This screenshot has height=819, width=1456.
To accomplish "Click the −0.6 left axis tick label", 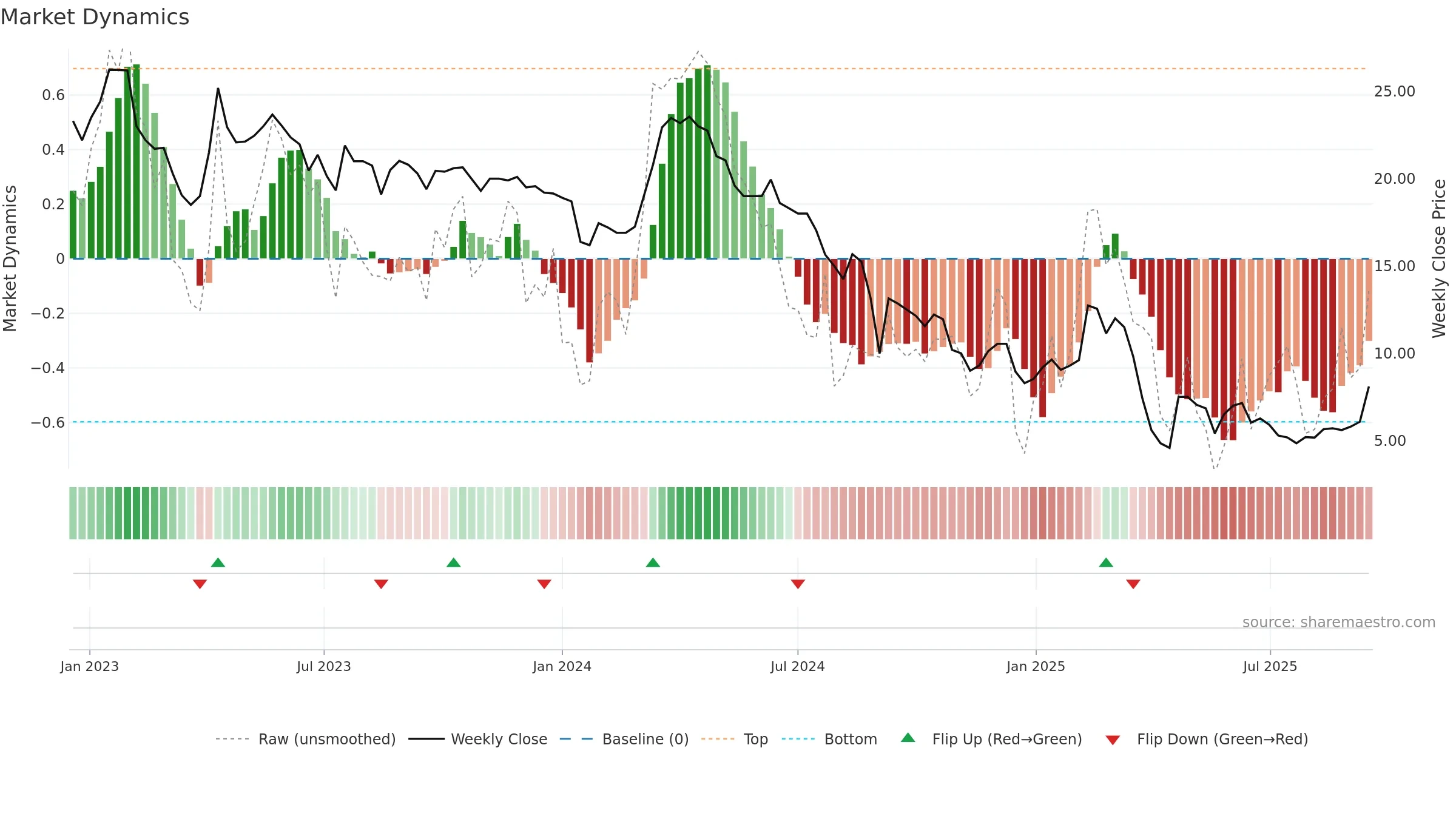I will [48, 423].
